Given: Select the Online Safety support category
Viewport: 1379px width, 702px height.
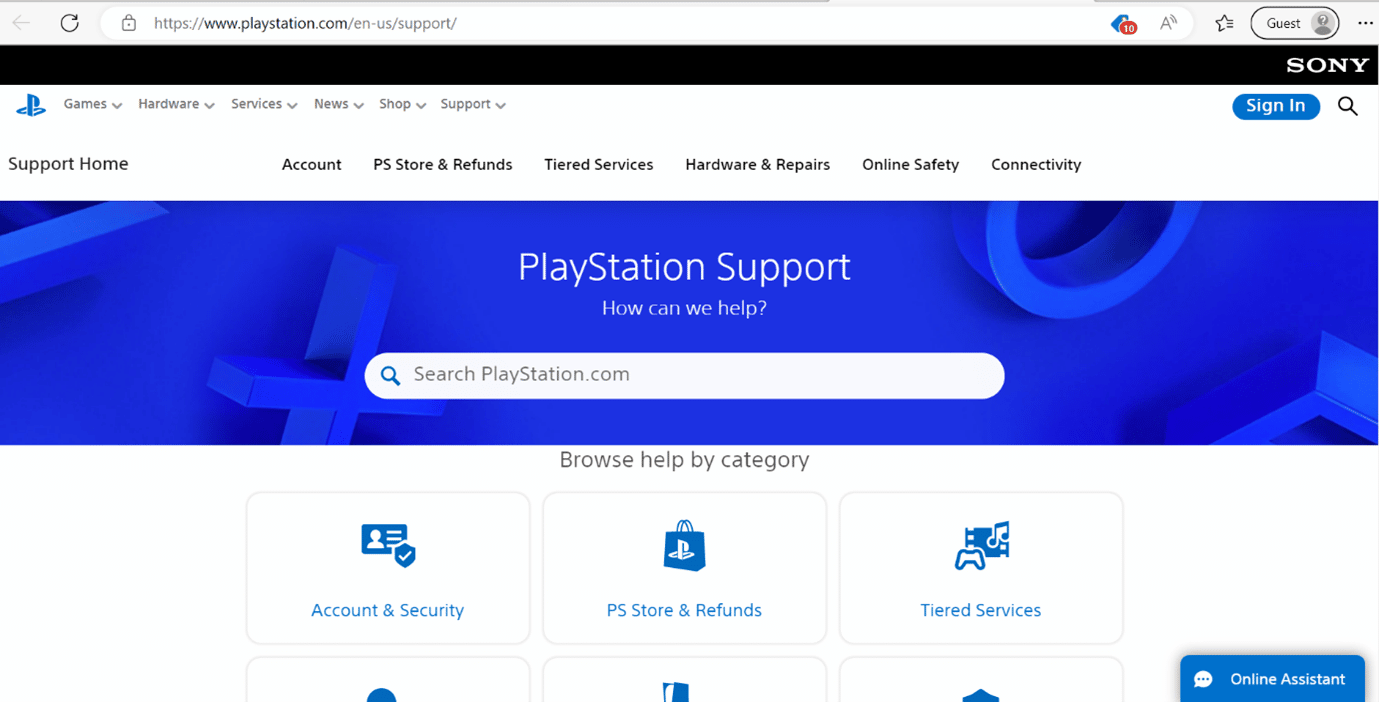Looking at the screenshot, I should pos(910,164).
